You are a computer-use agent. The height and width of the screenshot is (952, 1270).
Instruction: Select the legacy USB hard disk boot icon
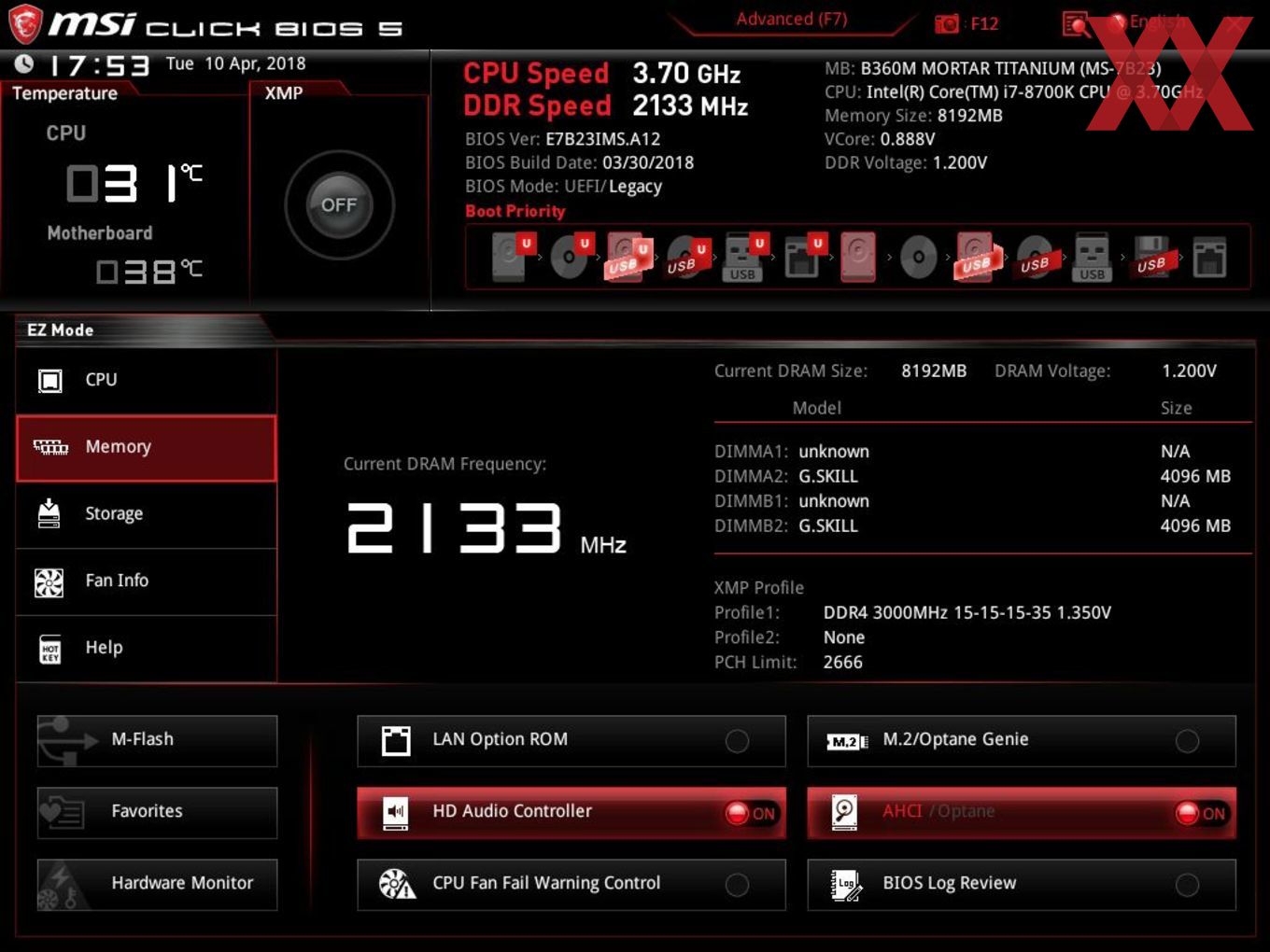pyautogui.click(x=976, y=257)
